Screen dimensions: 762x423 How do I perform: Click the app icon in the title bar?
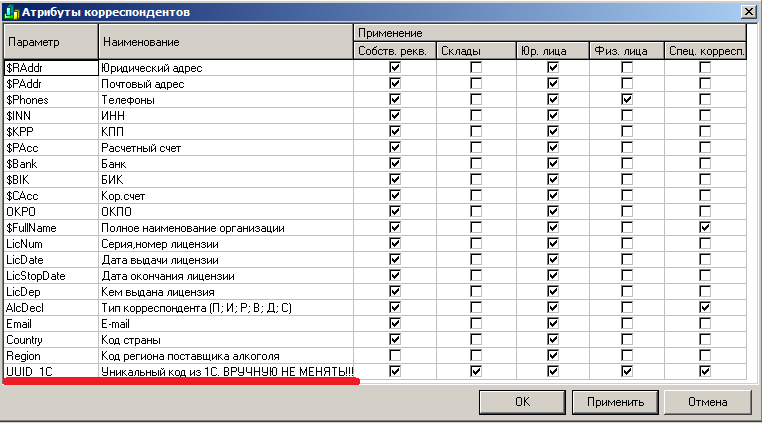pyautogui.click(x=10, y=11)
